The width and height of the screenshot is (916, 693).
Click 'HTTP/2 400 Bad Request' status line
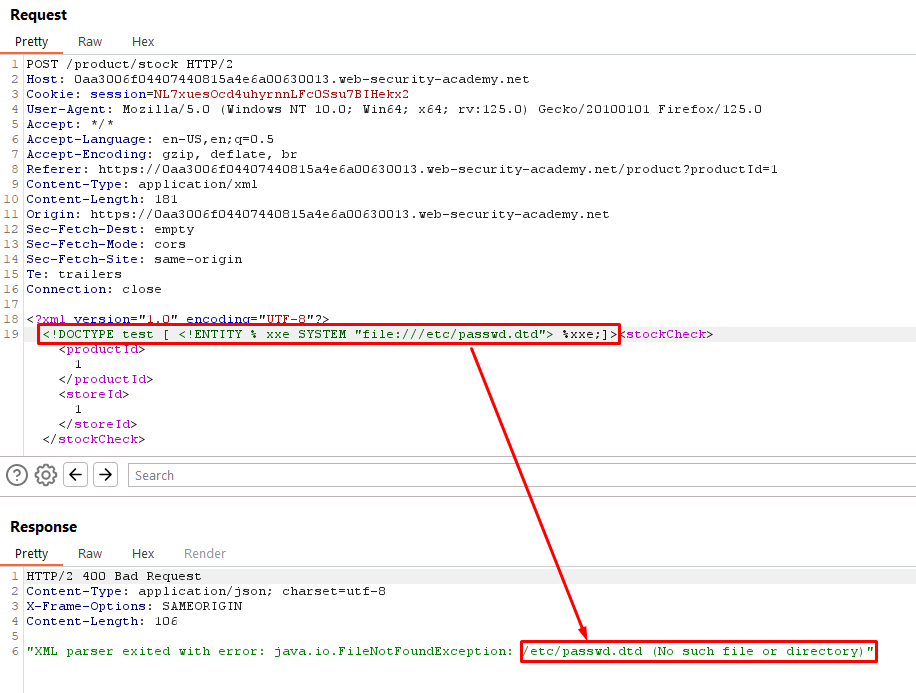click(x=114, y=576)
